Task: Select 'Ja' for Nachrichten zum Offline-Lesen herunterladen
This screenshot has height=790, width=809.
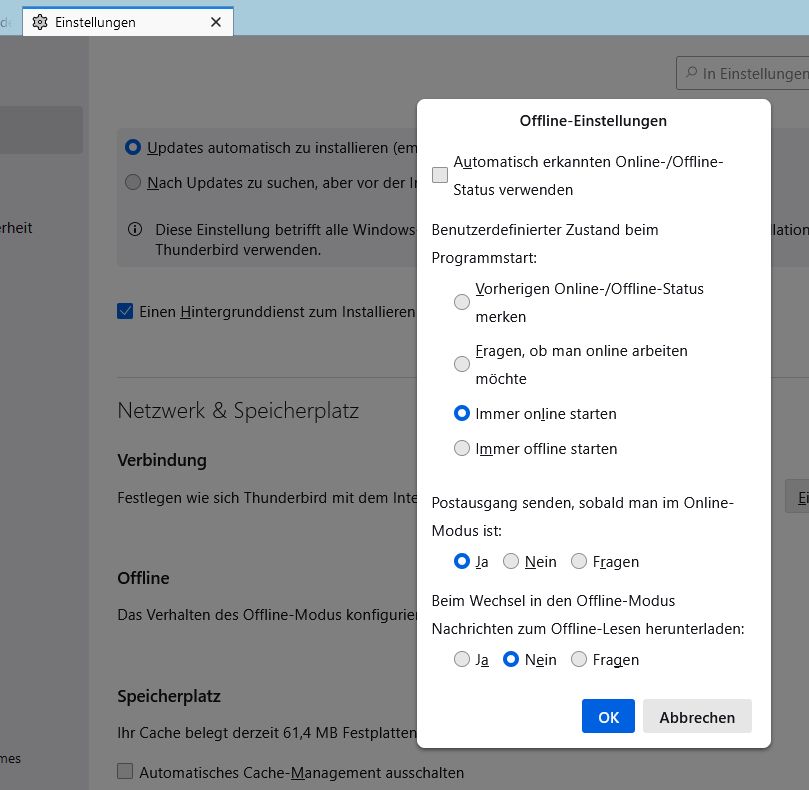Action: [462, 659]
